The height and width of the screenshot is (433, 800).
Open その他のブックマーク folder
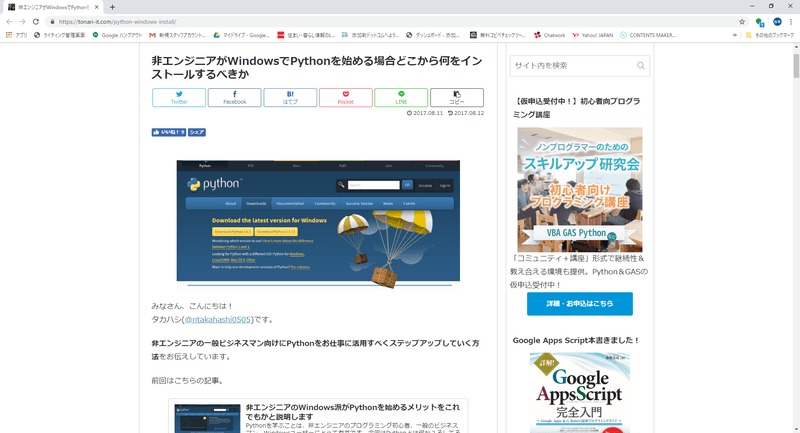click(x=770, y=35)
